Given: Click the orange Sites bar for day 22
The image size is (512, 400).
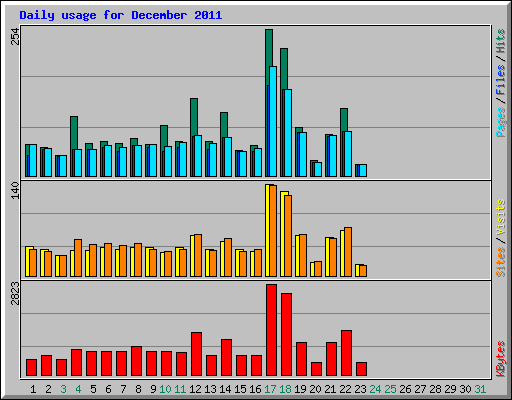Looking at the screenshot, I should click(x=348, y=252).
